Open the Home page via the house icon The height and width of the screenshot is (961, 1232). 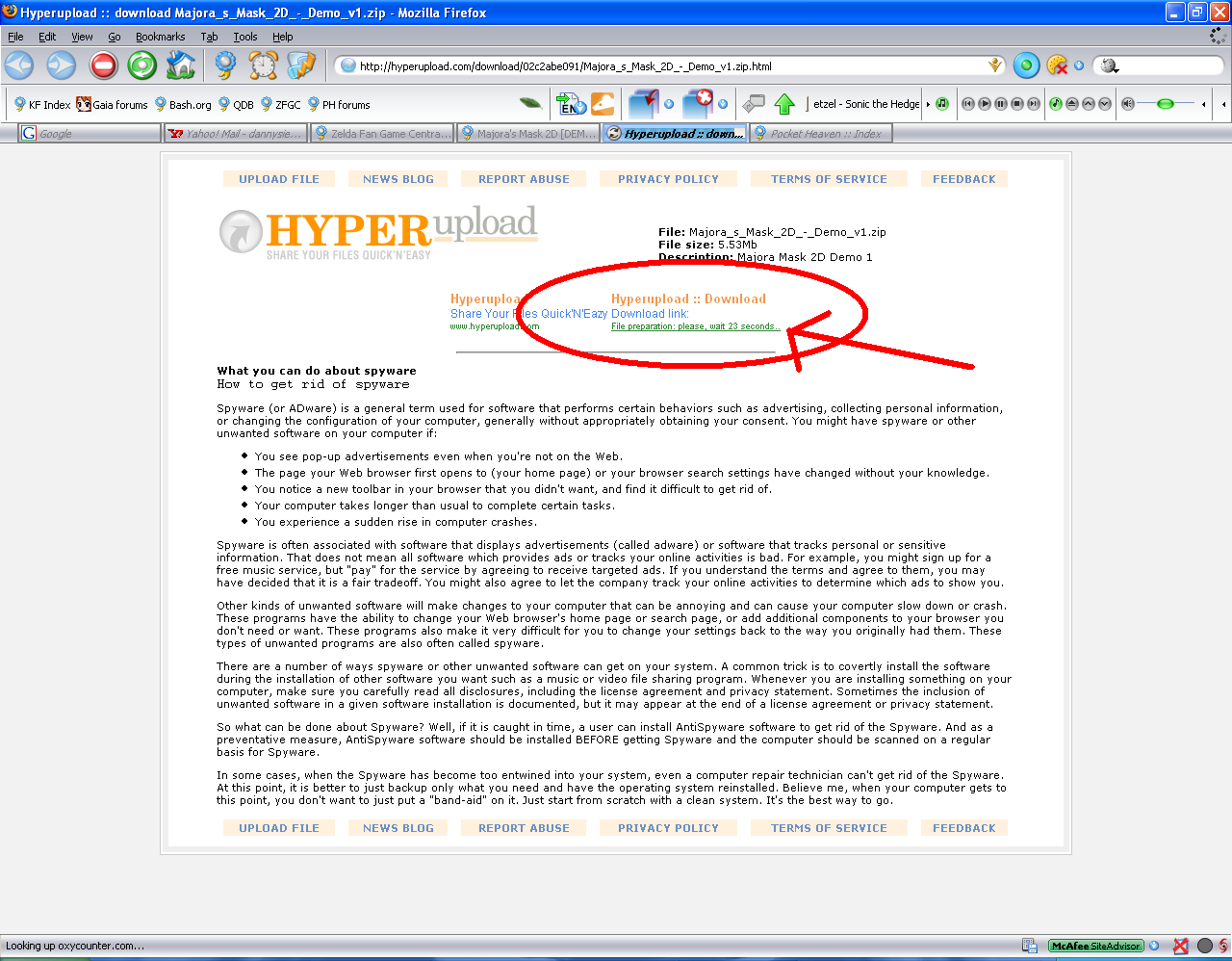coord(180,65)
